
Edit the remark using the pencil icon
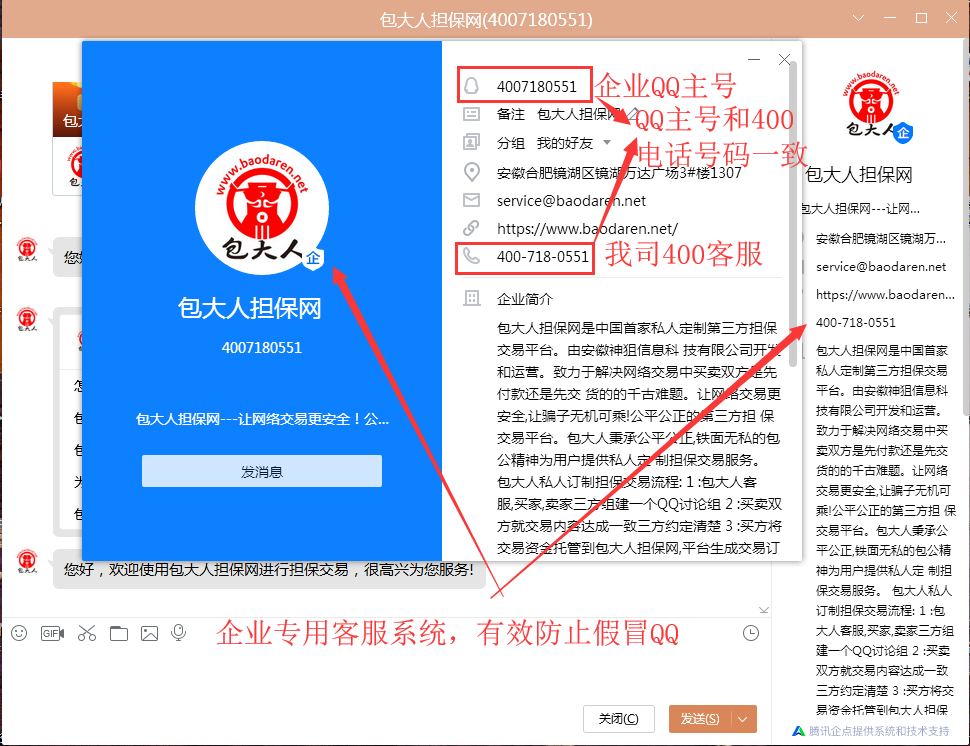[x=633, y=114]
